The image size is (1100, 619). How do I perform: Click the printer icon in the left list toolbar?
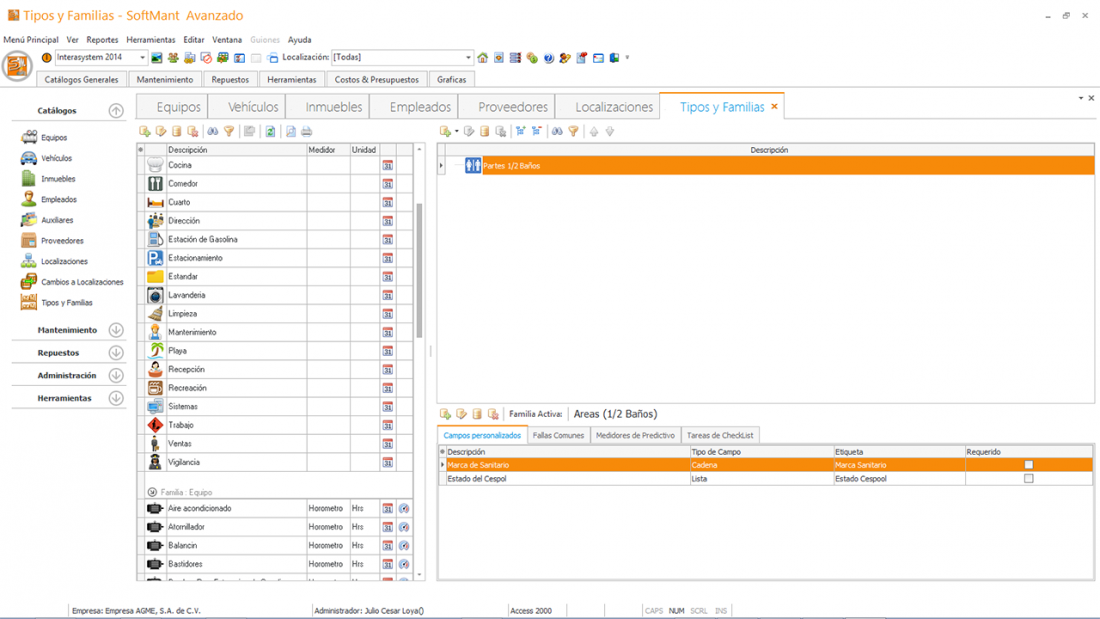307,132
